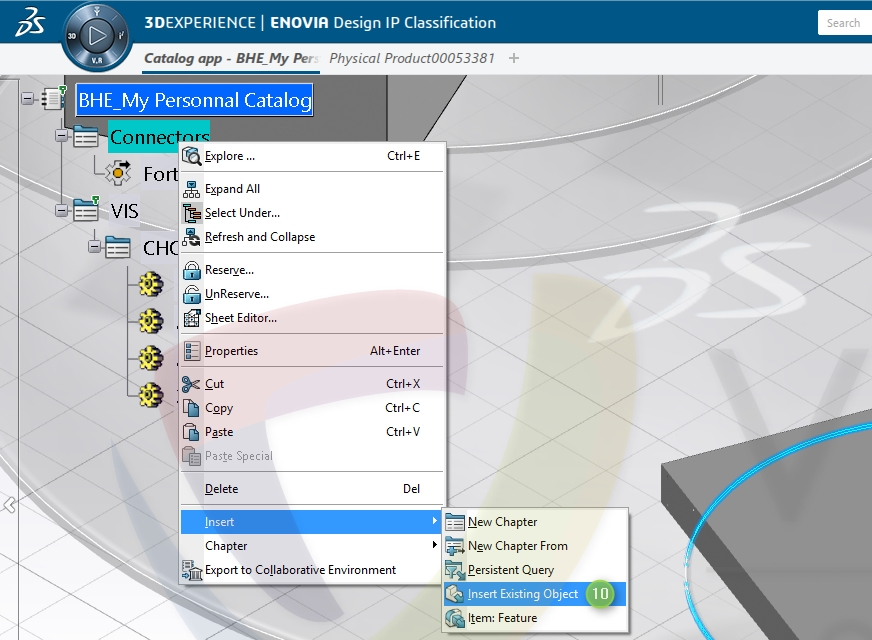The image size is (872, 640).
Task: Click the left panel collapse chevron
Action: [x=9, y=505]
